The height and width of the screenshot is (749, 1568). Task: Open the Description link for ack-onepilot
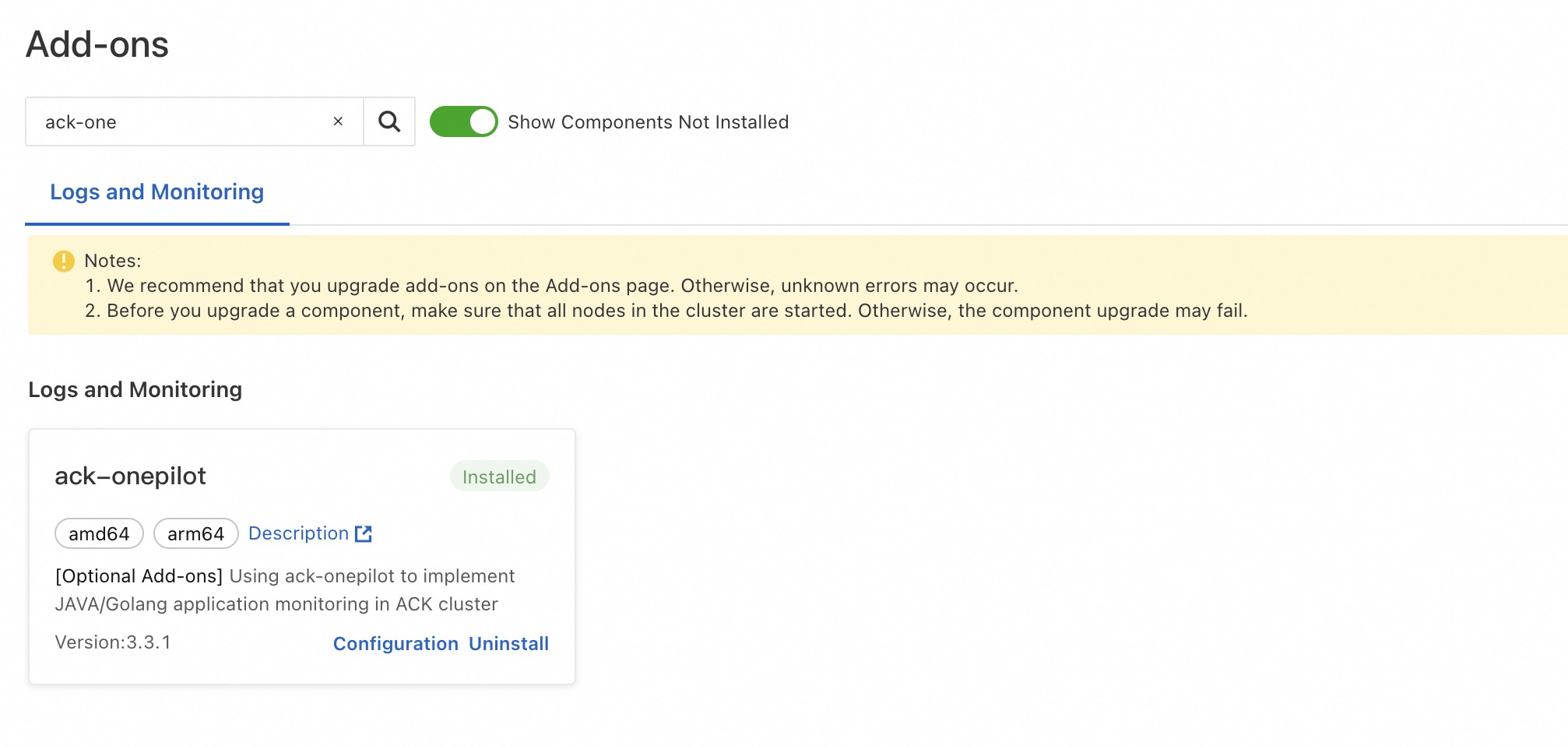pyautogui.click(x=298, y=533)
